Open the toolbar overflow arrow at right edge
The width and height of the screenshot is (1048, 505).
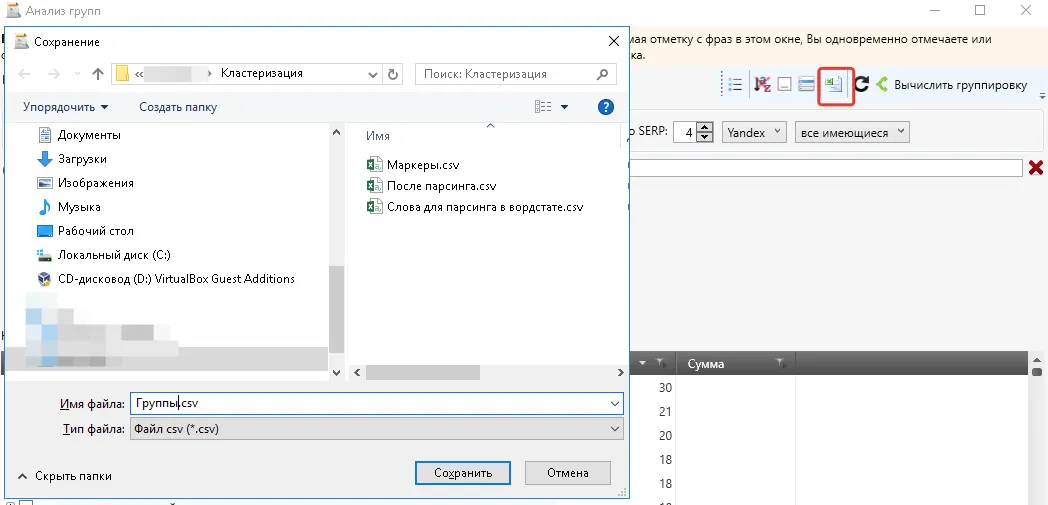point(1043,97)
